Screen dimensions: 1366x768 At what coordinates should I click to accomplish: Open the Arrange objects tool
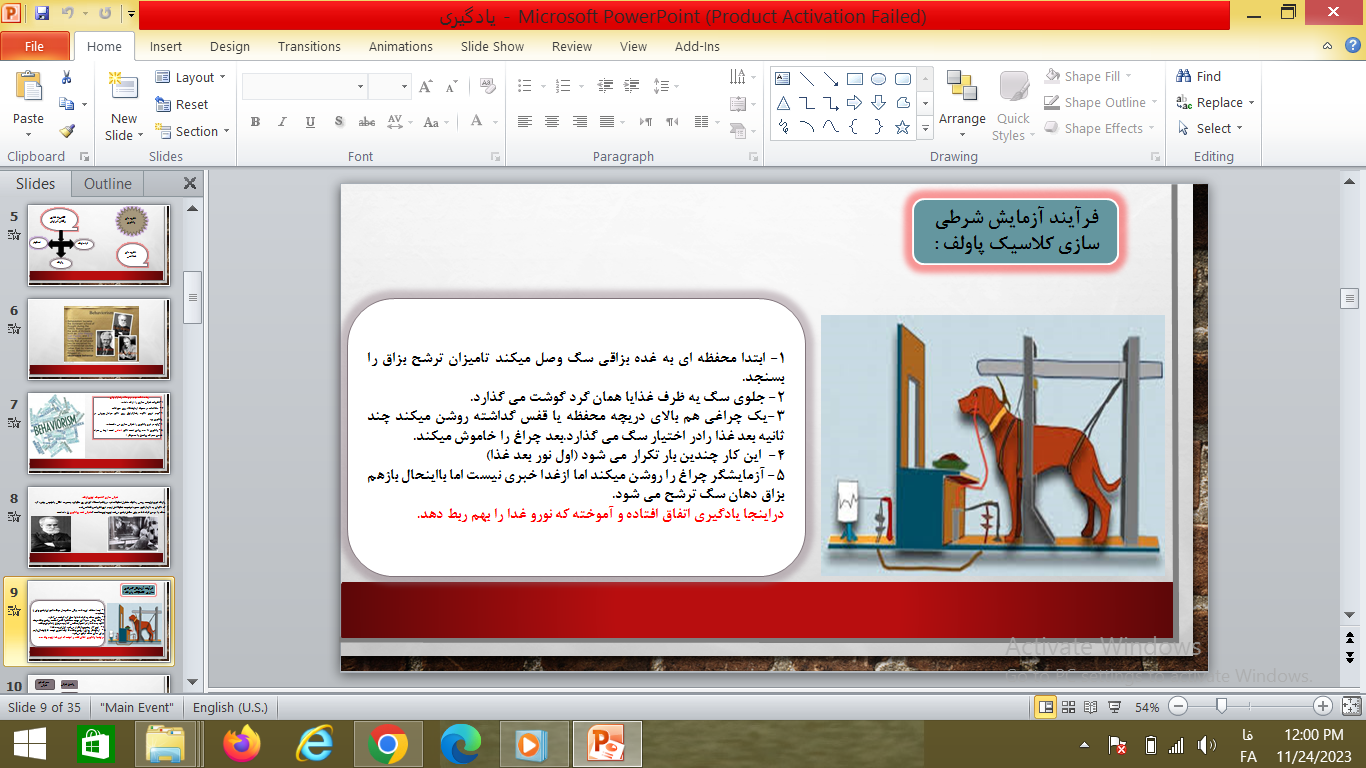[962, 100]
